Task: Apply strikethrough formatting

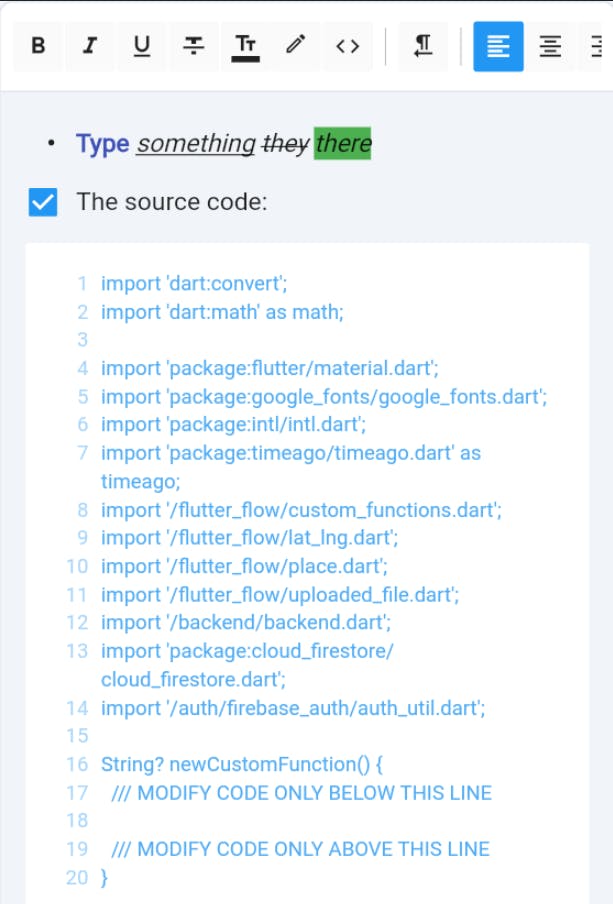Action: point(194,46)
